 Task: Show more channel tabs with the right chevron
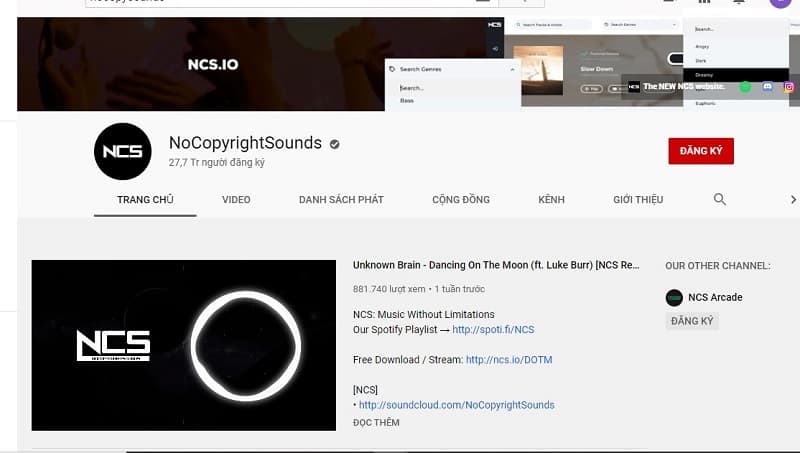point(793,199)
